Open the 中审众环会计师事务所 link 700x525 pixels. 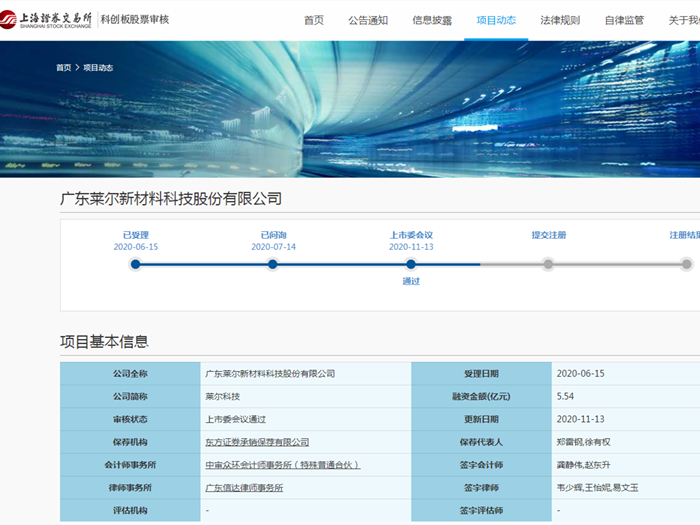tap(283, 465)
